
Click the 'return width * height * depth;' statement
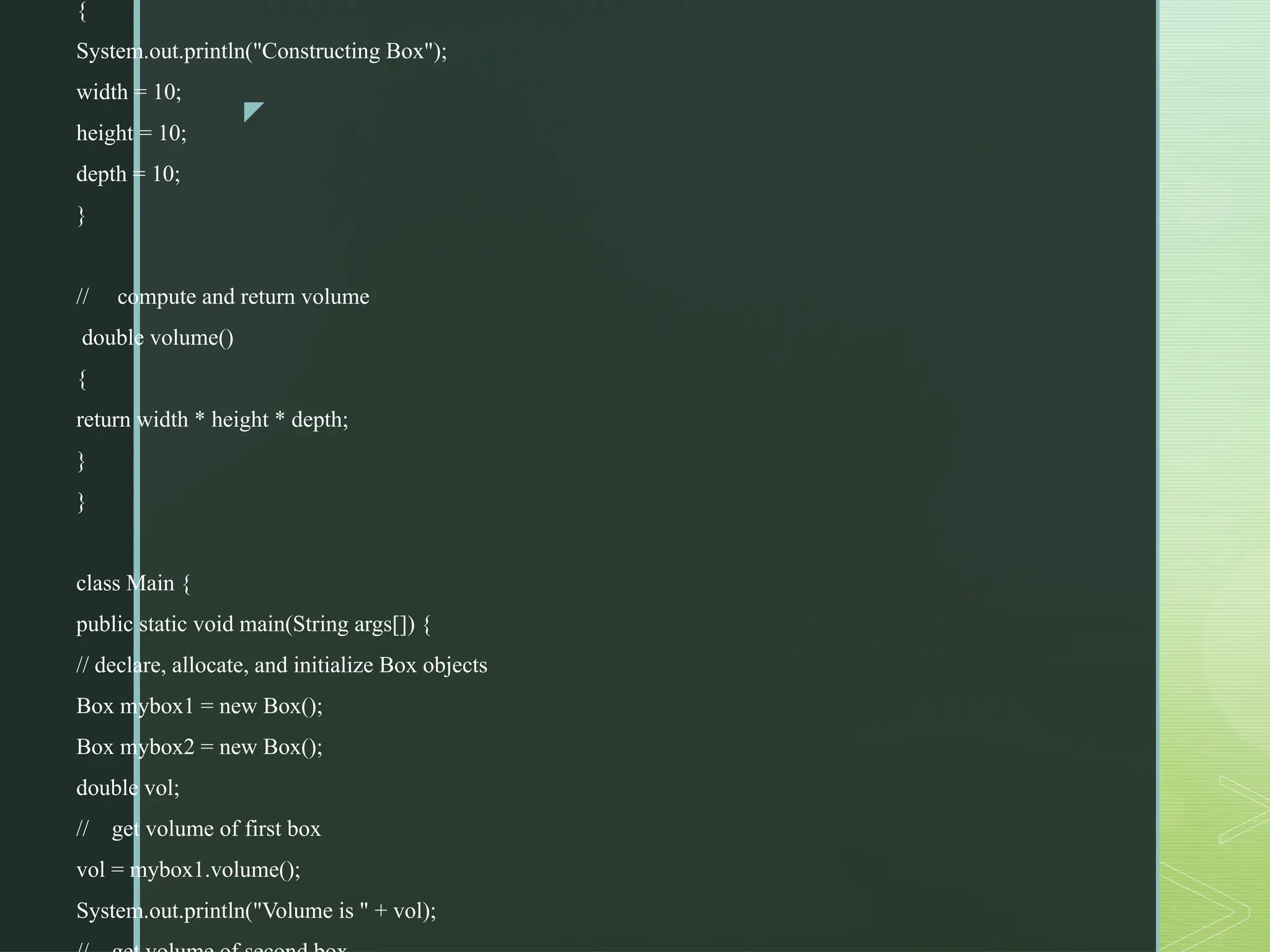212,420
